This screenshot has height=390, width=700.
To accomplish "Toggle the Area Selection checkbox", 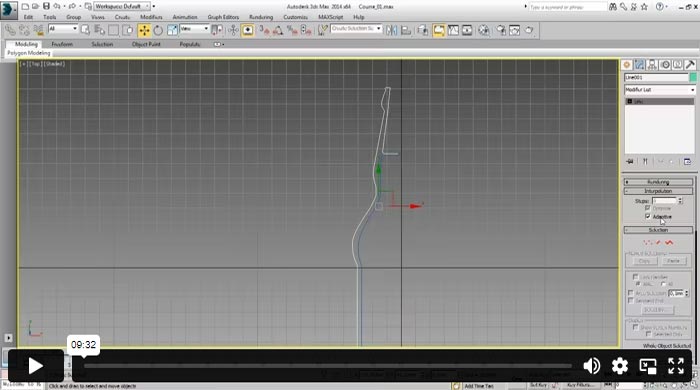I will pos(631,293).
